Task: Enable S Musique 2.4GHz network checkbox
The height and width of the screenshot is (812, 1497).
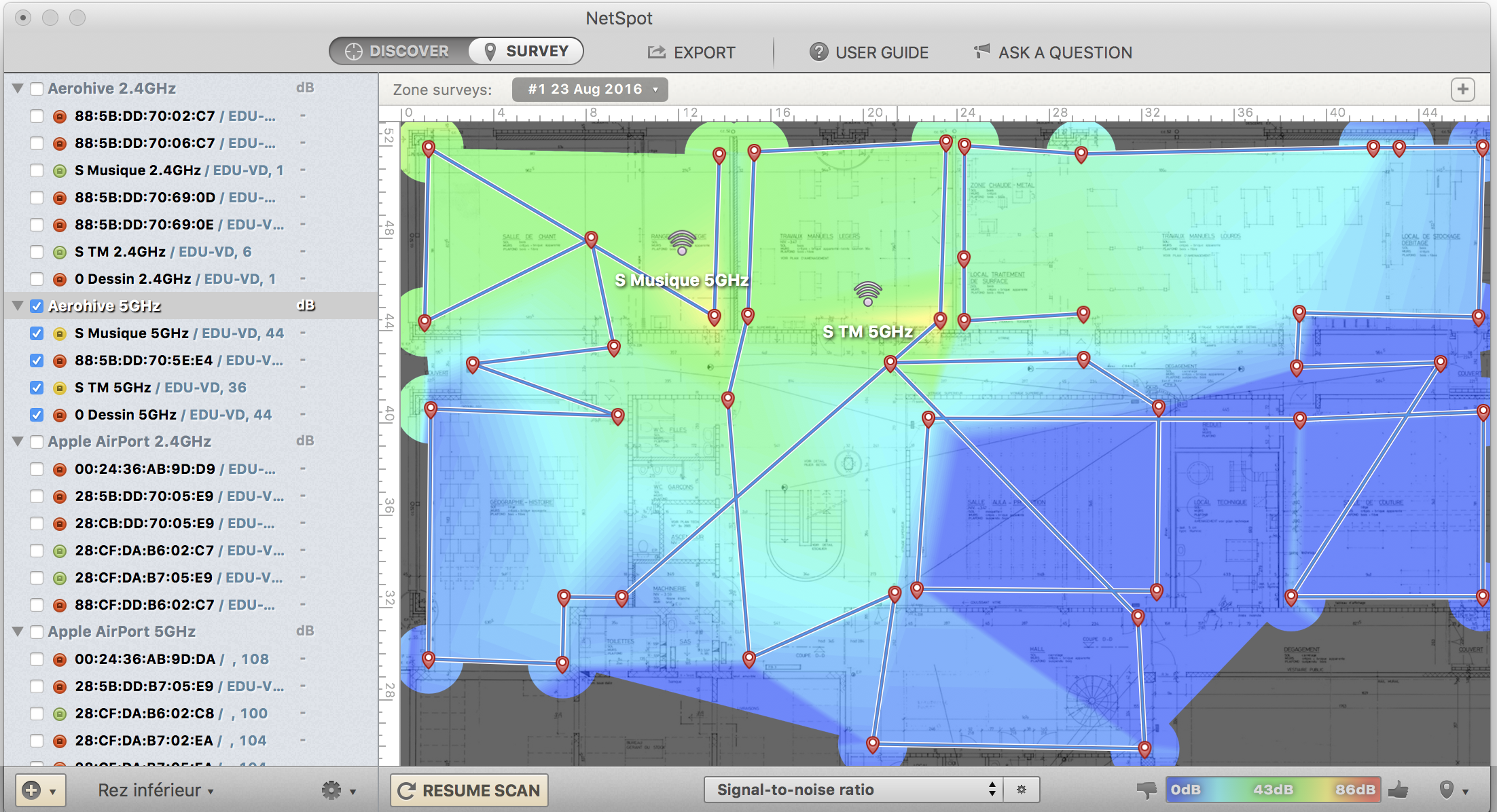Action: [37, 170]
